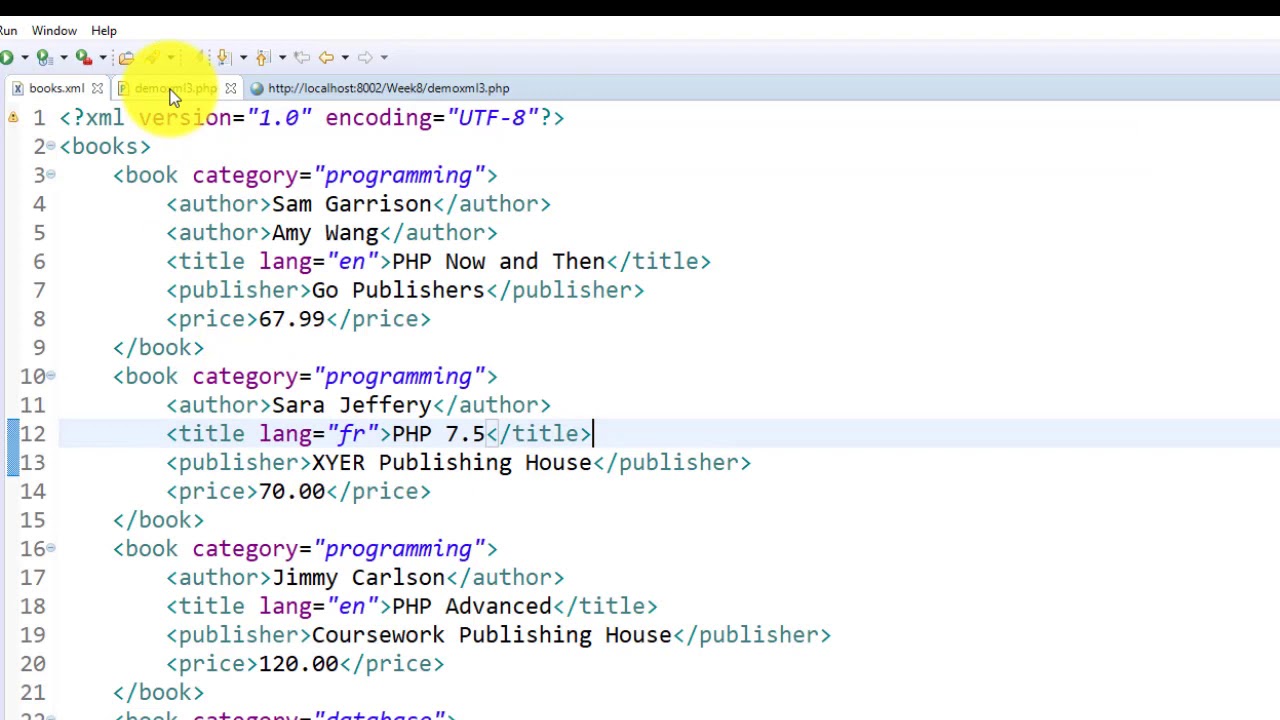Click price value 67.99
The height and width of the screenshot is (720, 1280).
click(291, 319)
